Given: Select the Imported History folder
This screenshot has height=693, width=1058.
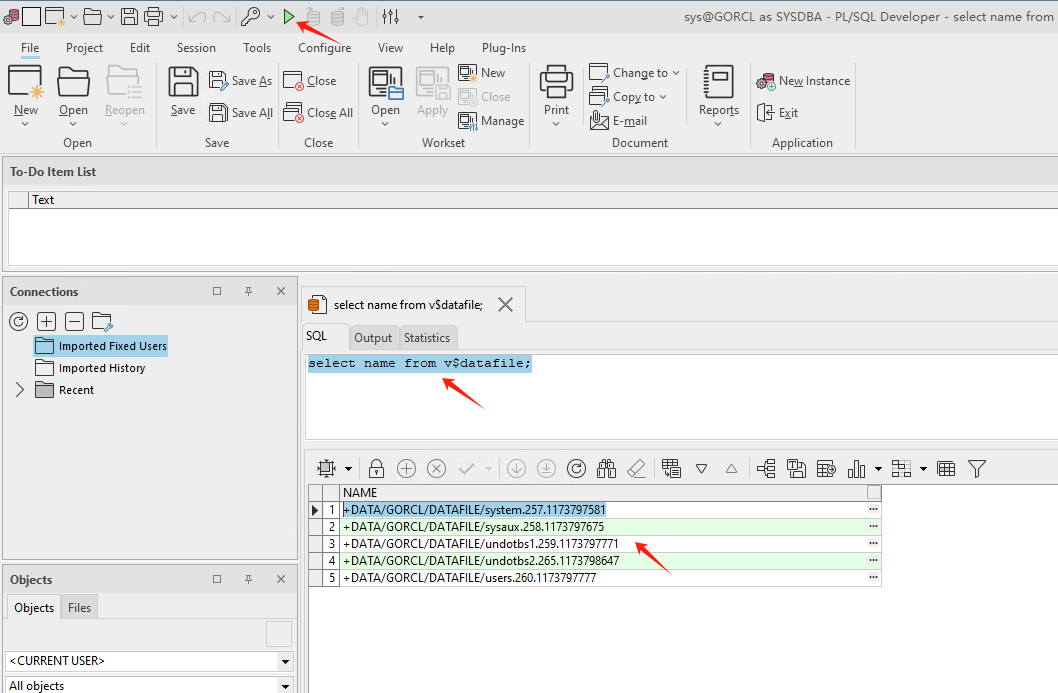Looking at the screenshot, I should point(90,368).
